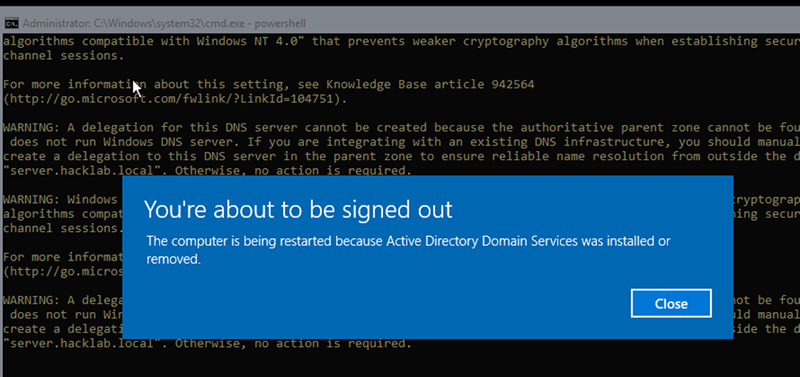This screenshot has width=800, height=377.
Task: Click the first "WARNING: A delegation for this DNS" line
Action: 402,128
